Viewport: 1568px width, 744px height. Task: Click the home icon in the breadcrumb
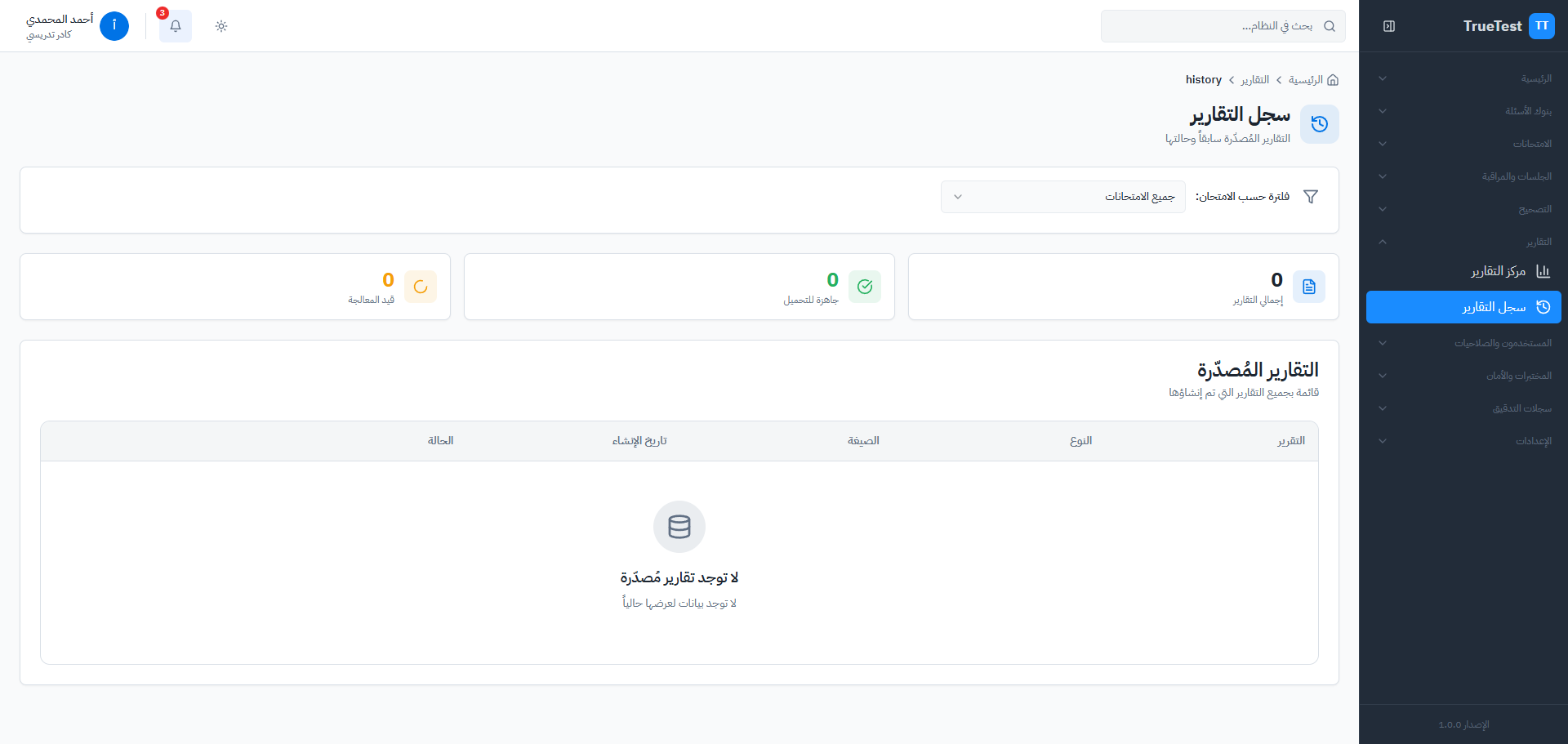point(1333,80)
